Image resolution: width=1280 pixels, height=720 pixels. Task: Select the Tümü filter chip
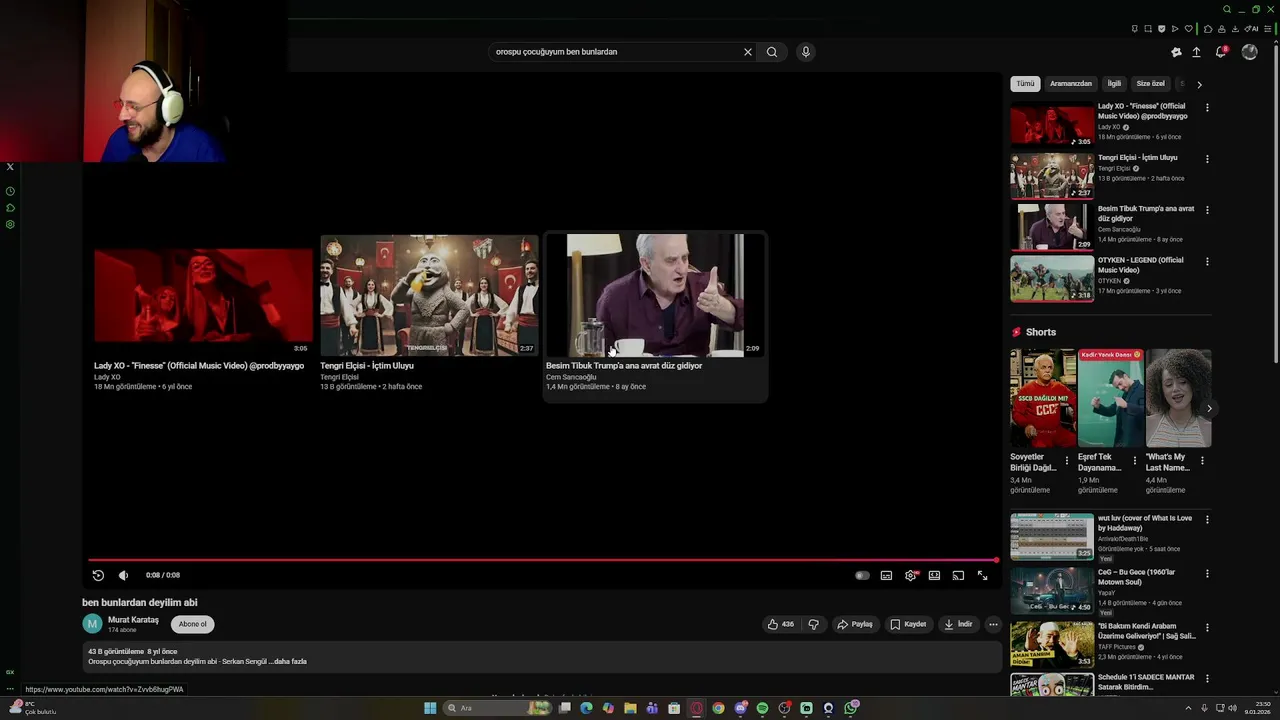pos(1025,84)
